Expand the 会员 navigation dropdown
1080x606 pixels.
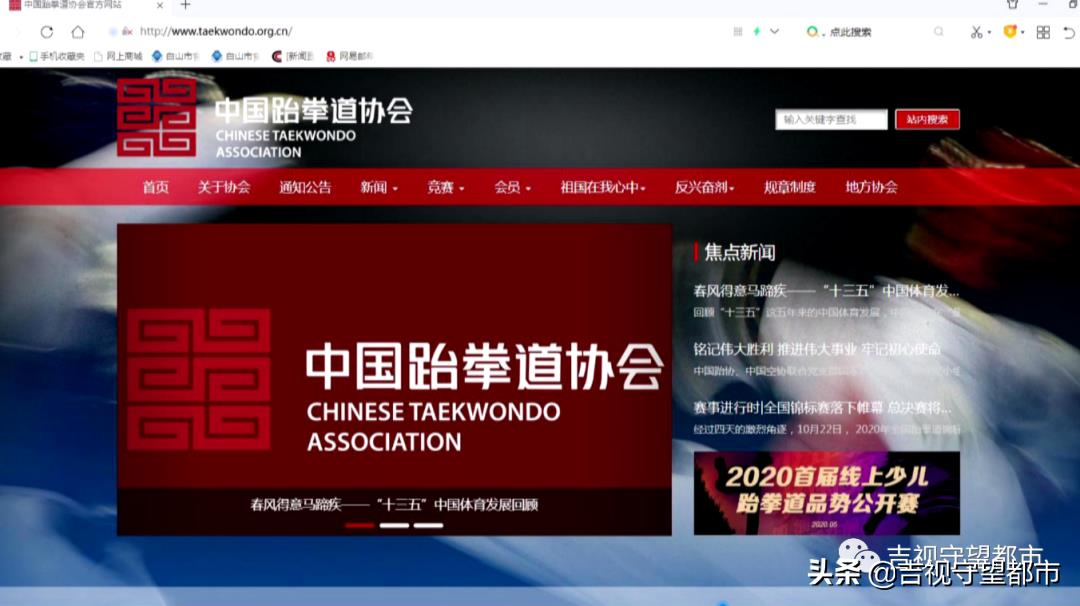(x=512, y=187)
